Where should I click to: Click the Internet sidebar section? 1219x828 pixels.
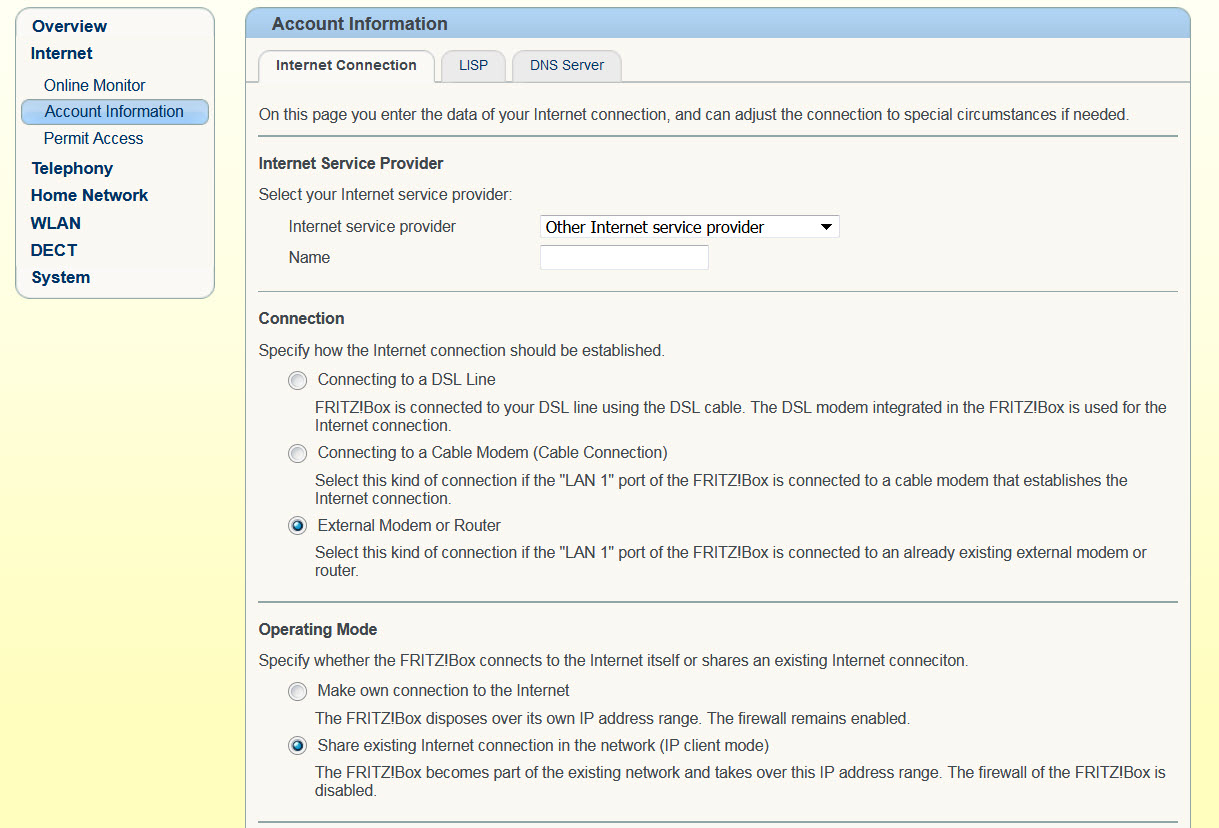(61, 54)
